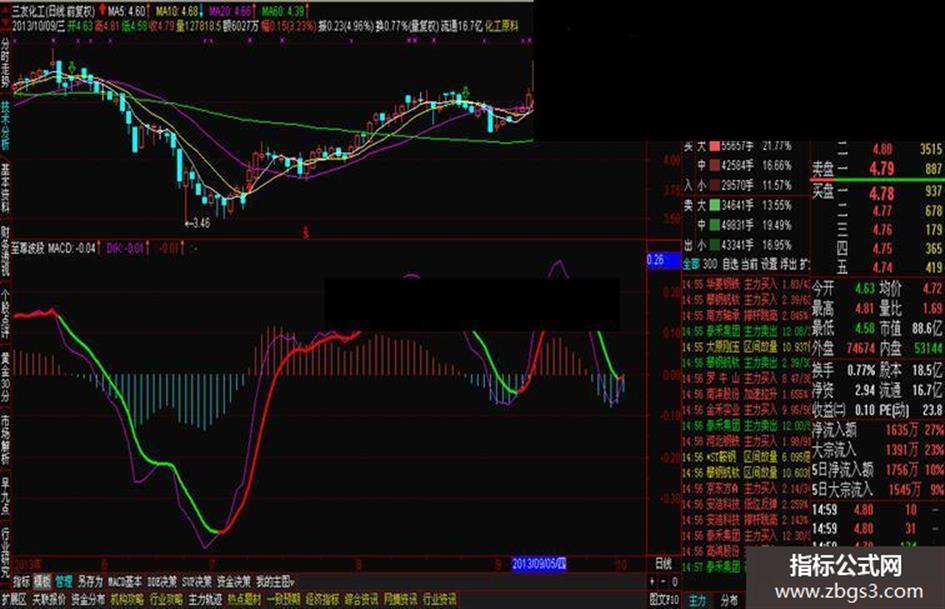Switch to SUP决策 indicator preset
Viewport: 945px width, 609px height.
coord(197,582)
